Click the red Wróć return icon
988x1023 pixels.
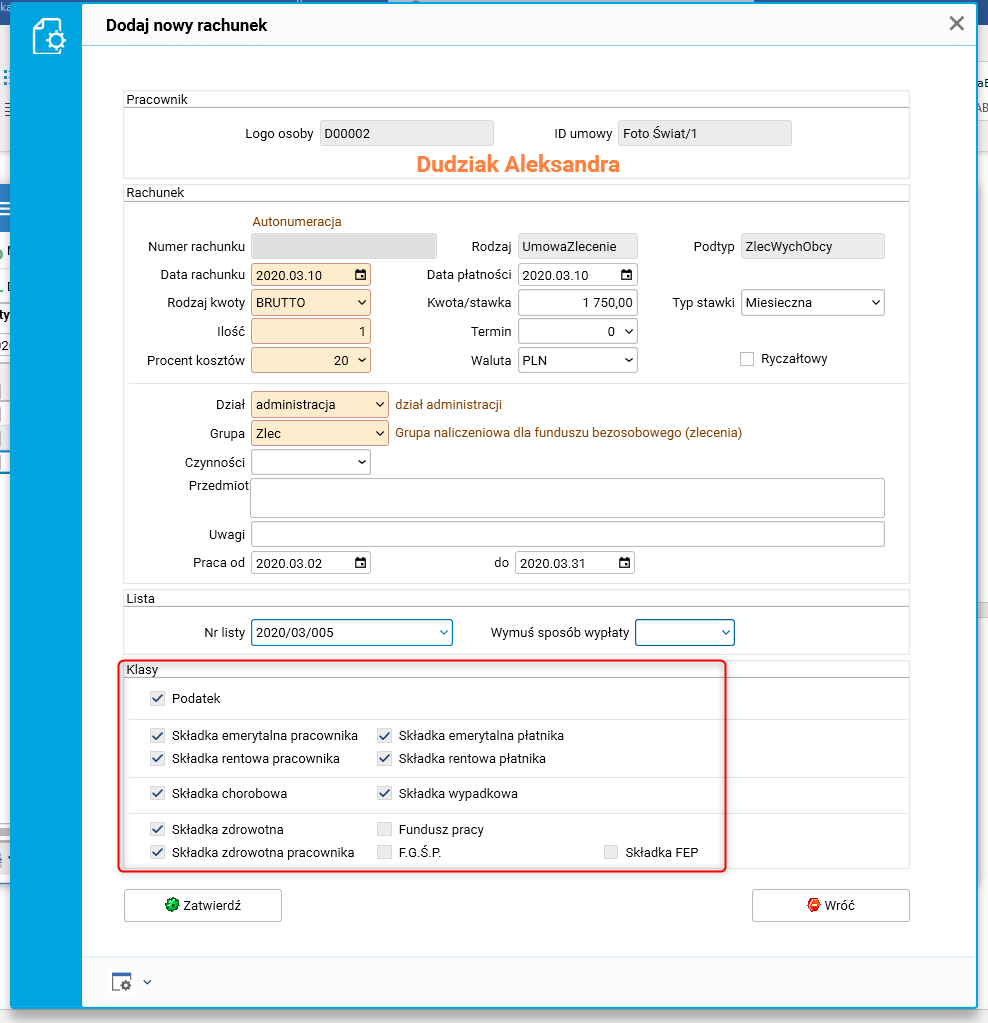[x=814, y=905]
